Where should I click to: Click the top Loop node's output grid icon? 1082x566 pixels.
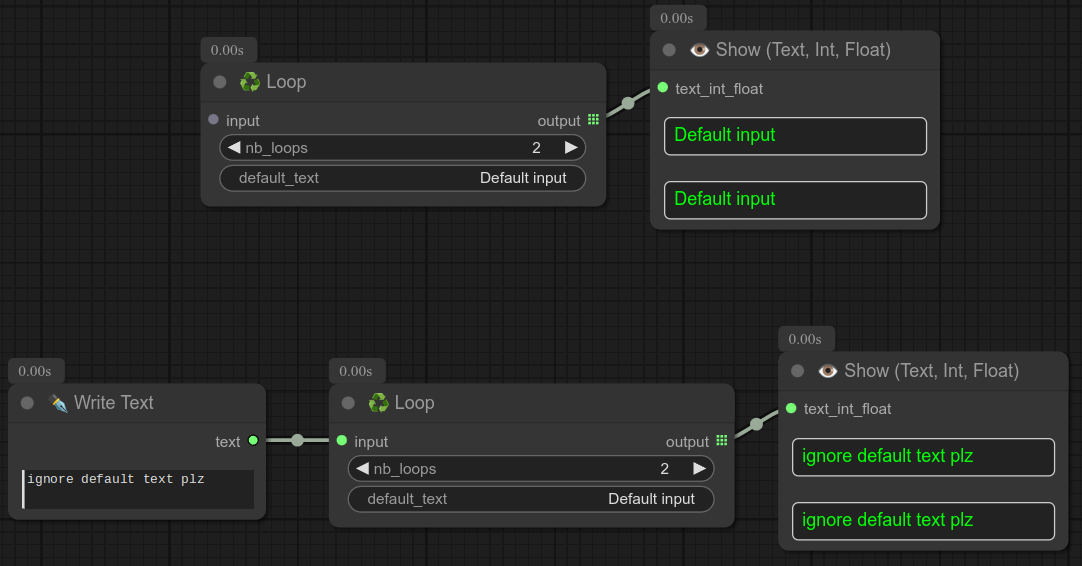click(593, 120)
